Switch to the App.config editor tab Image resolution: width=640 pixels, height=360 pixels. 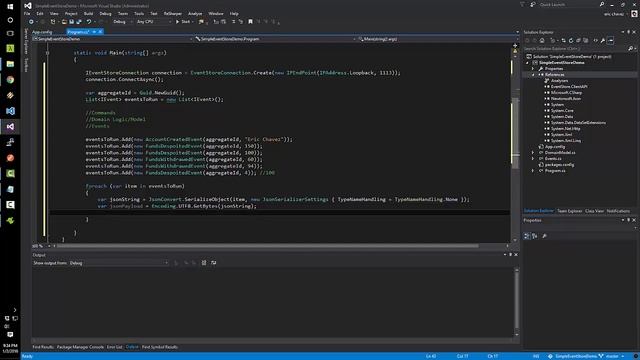(42, 32)
